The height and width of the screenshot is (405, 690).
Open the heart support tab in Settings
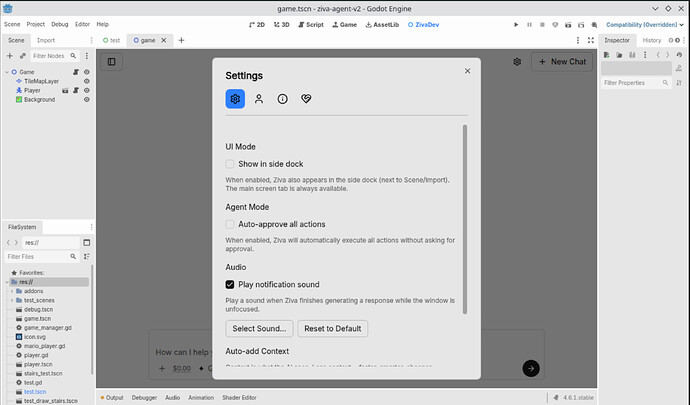tap(306, 99)
